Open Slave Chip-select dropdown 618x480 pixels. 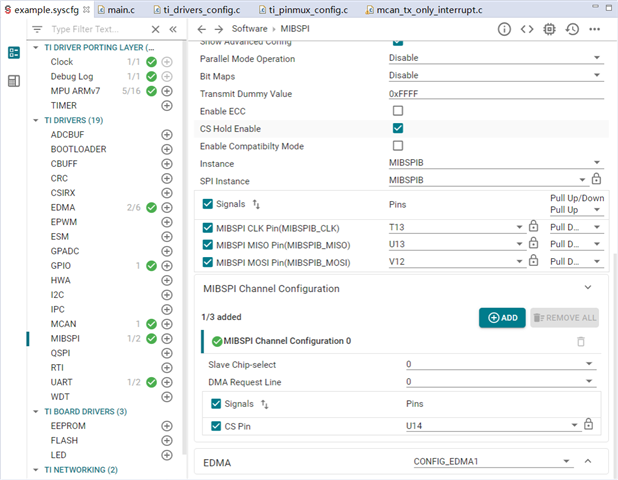(500, 365)
